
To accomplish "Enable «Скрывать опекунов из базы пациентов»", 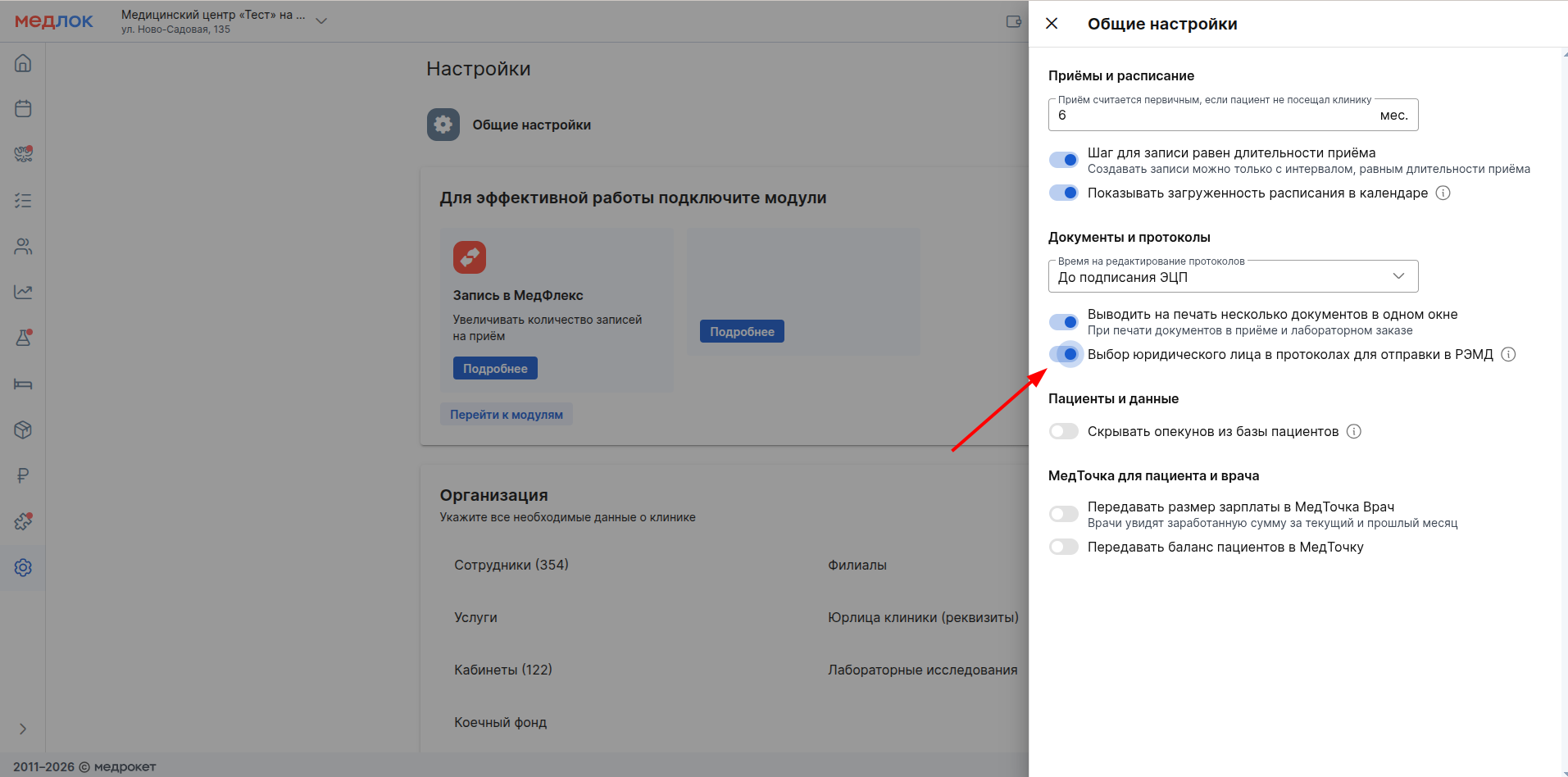I will coord(1064,431).
